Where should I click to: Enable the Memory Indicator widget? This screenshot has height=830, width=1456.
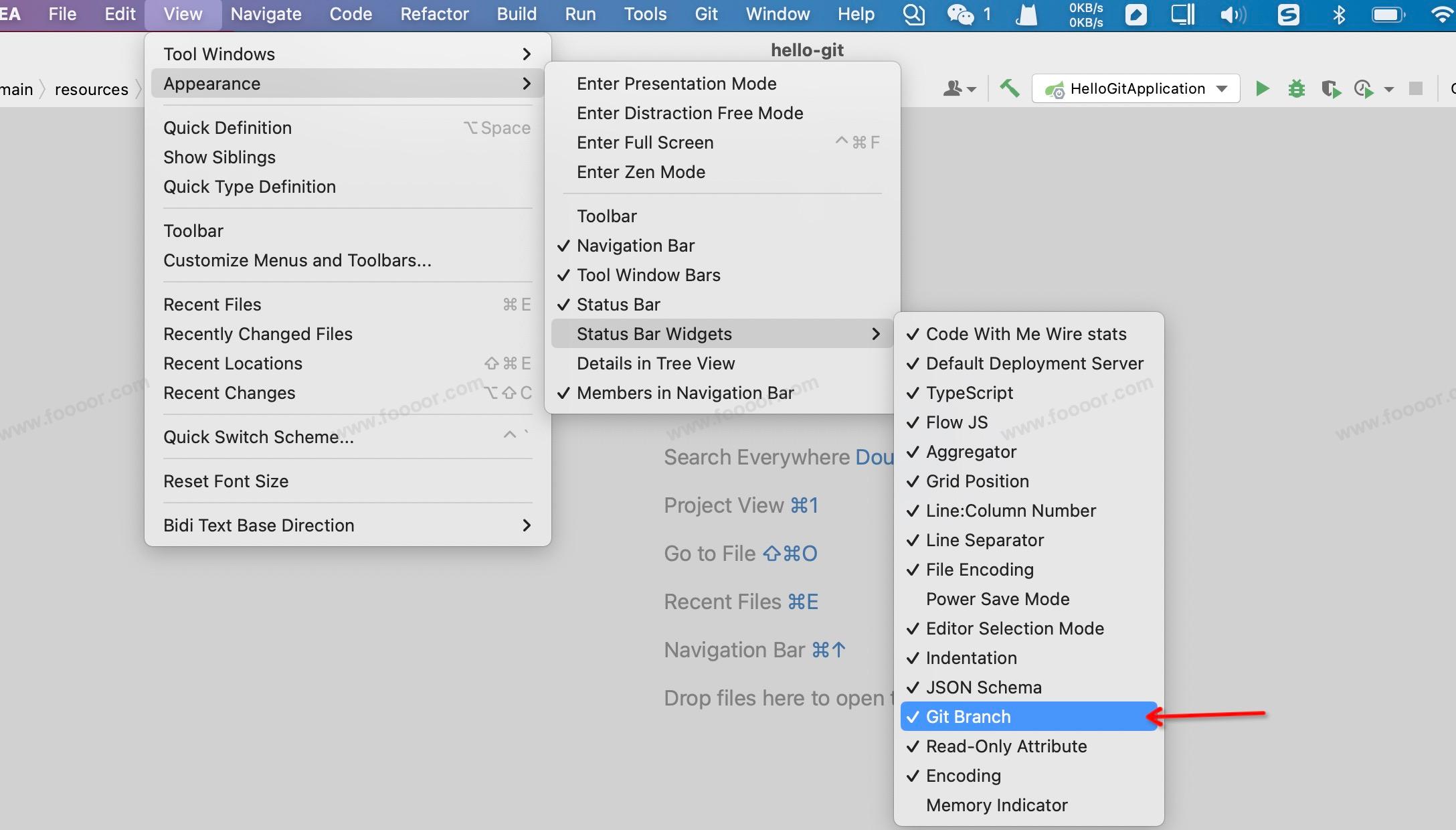(x=996, y=805)
